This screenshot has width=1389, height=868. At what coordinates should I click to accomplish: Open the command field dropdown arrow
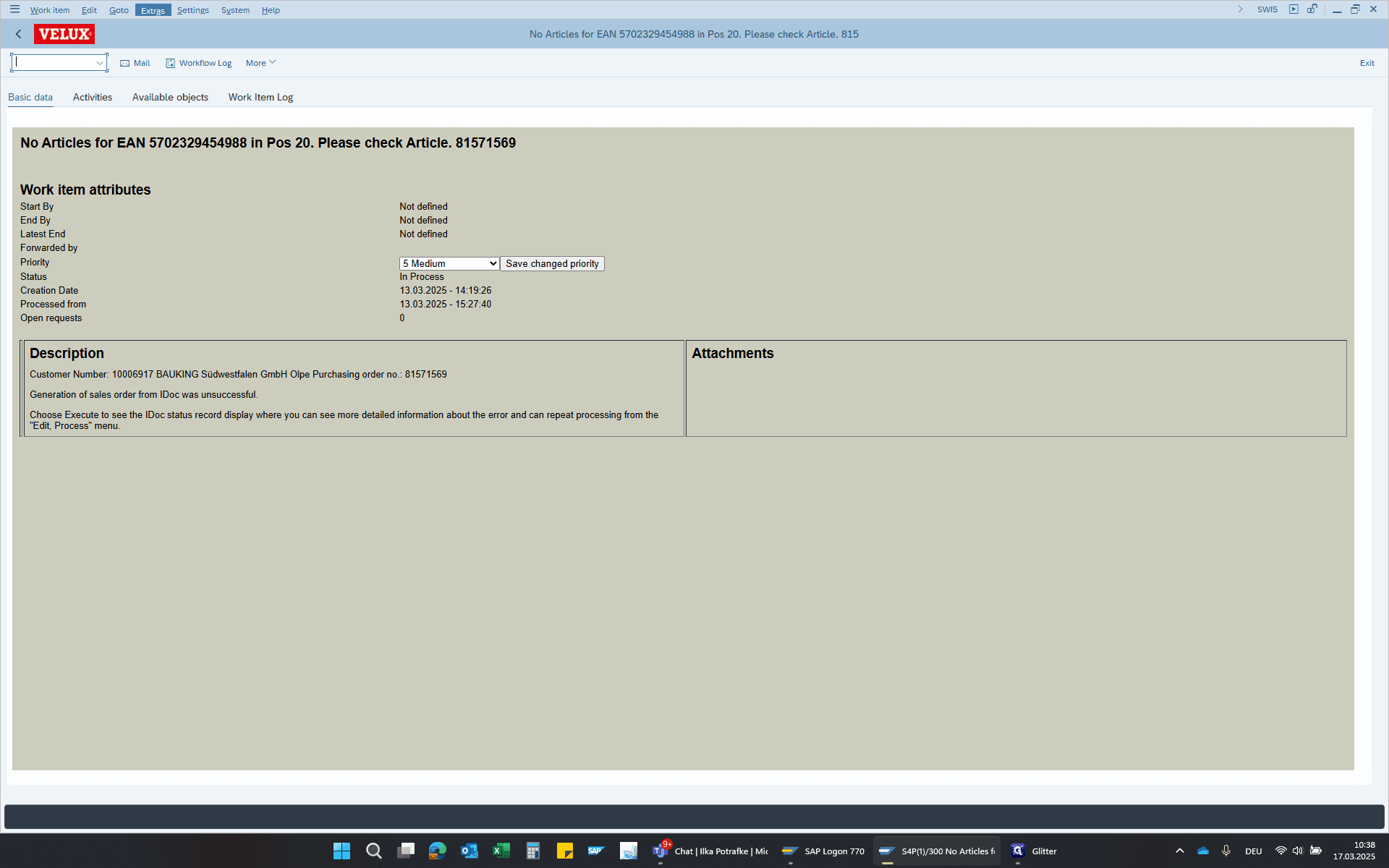100,63
